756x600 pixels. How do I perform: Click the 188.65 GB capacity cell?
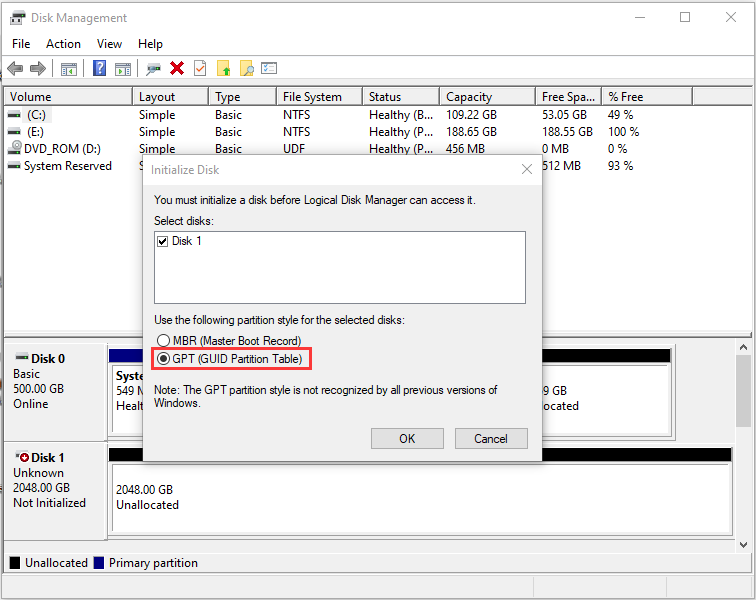coord(471,132)
